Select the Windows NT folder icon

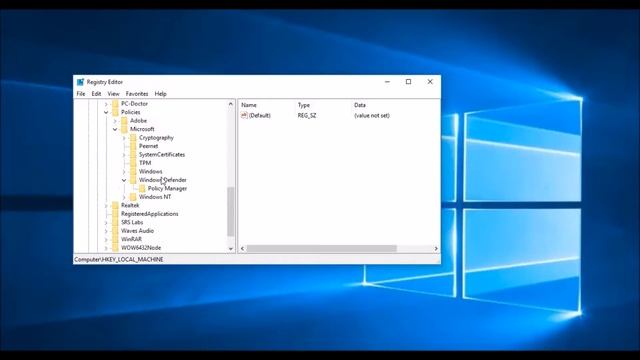(x=133, y=197)
